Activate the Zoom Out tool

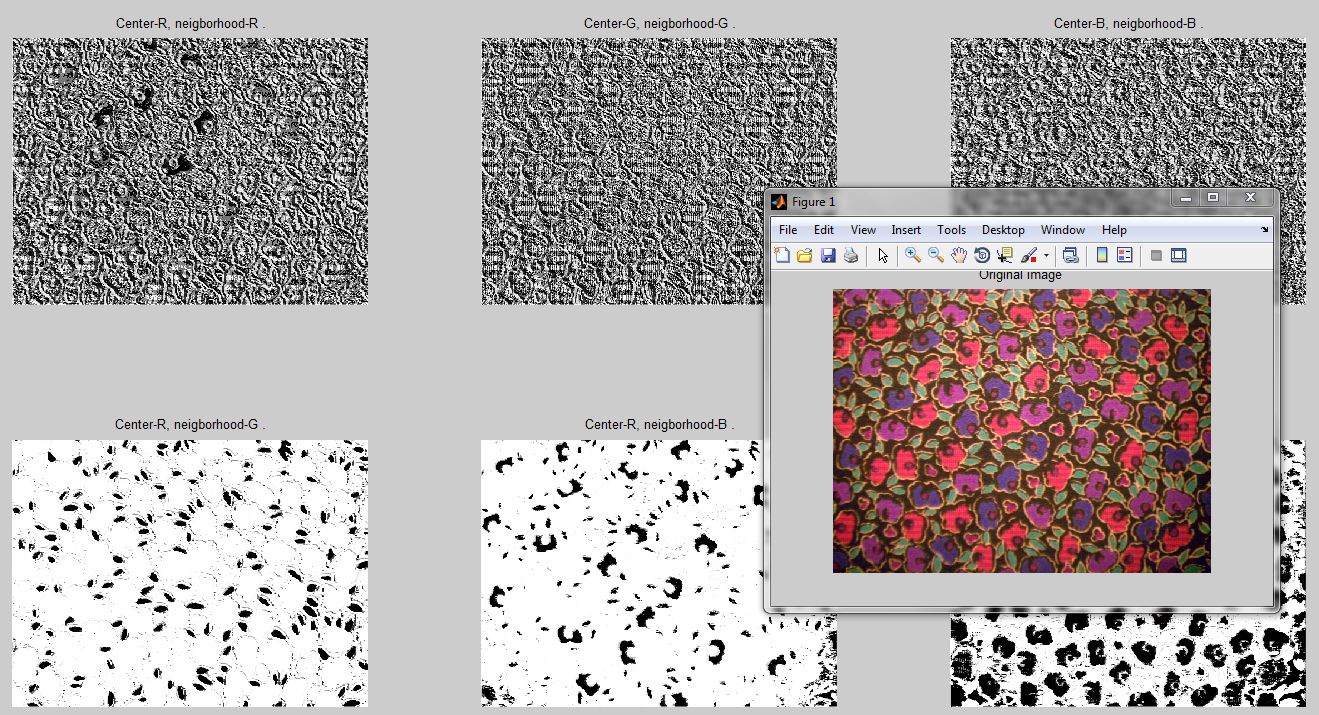point(935,256)
